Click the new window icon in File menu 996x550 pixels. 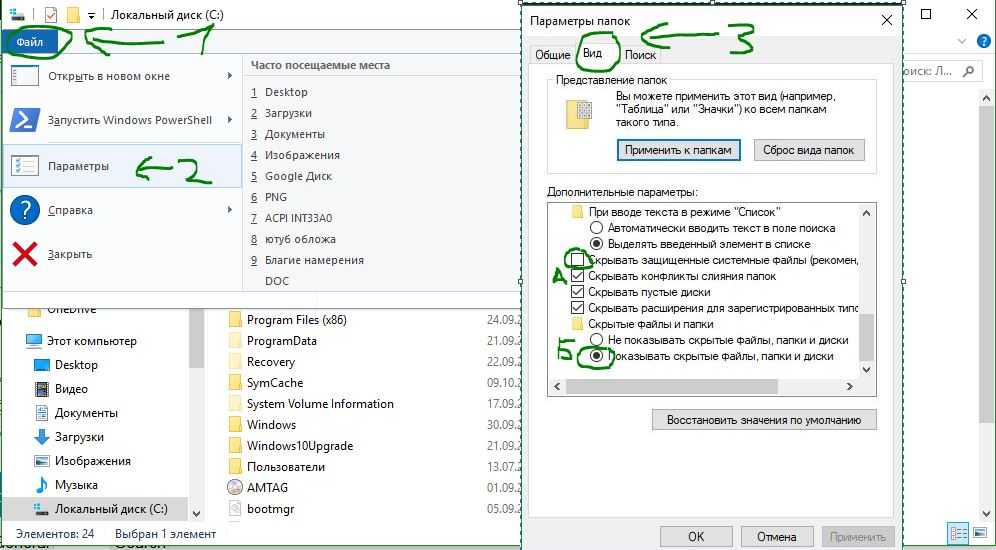pos(25,76)
